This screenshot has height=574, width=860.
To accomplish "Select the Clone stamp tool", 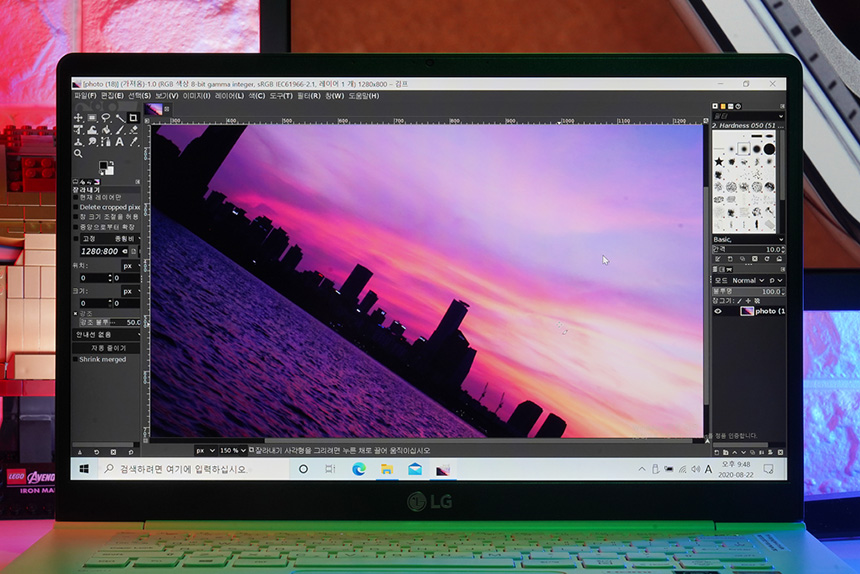I will 78,142.
